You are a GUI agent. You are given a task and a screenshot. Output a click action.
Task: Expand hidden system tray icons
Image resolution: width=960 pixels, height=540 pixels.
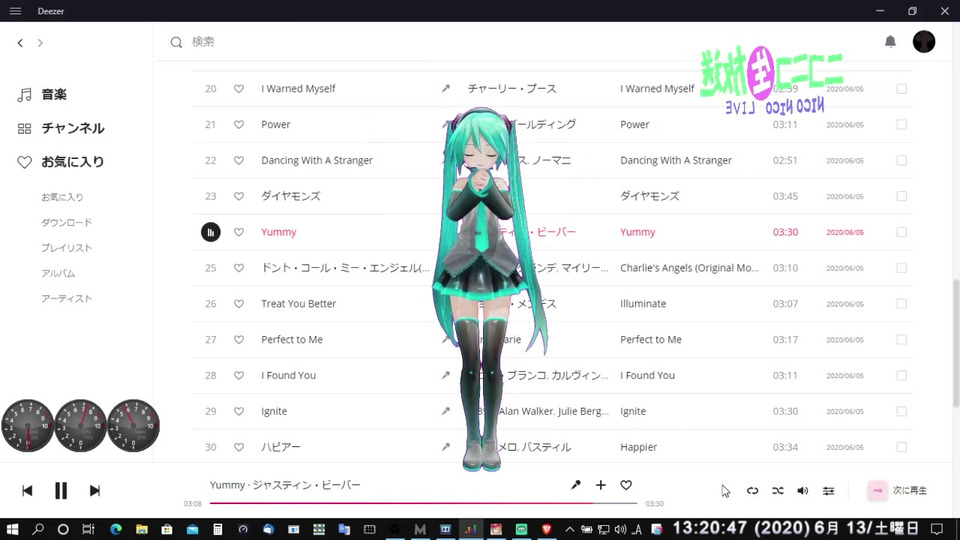coord(569,529)
